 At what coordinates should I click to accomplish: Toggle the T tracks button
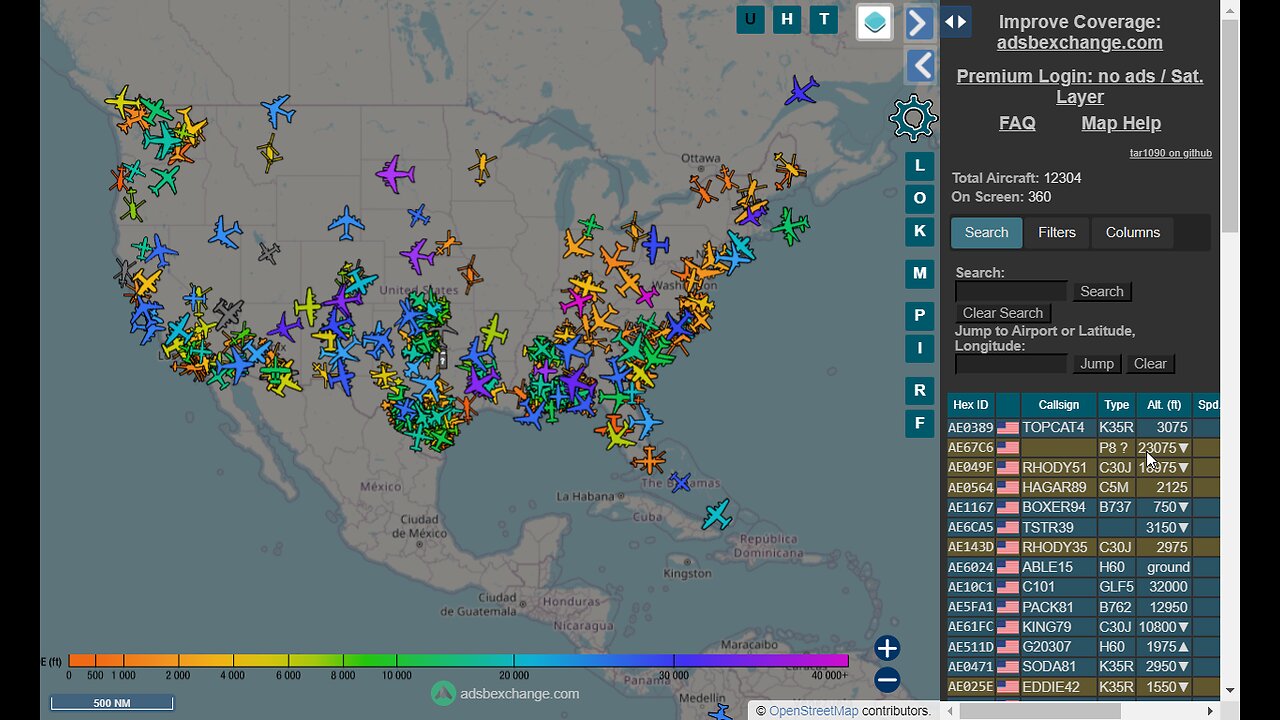pyautogui.click(x=824, y=19)
